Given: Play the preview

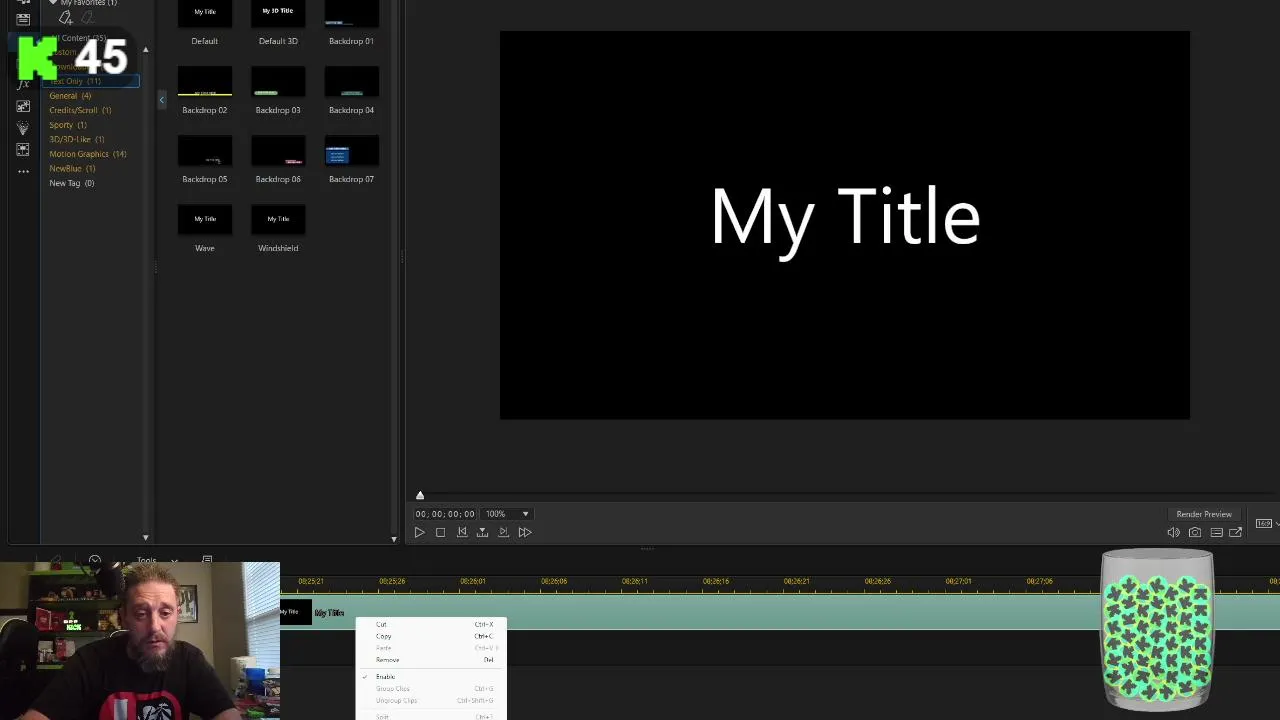Looking at the screenshot, I should [419, 532].
